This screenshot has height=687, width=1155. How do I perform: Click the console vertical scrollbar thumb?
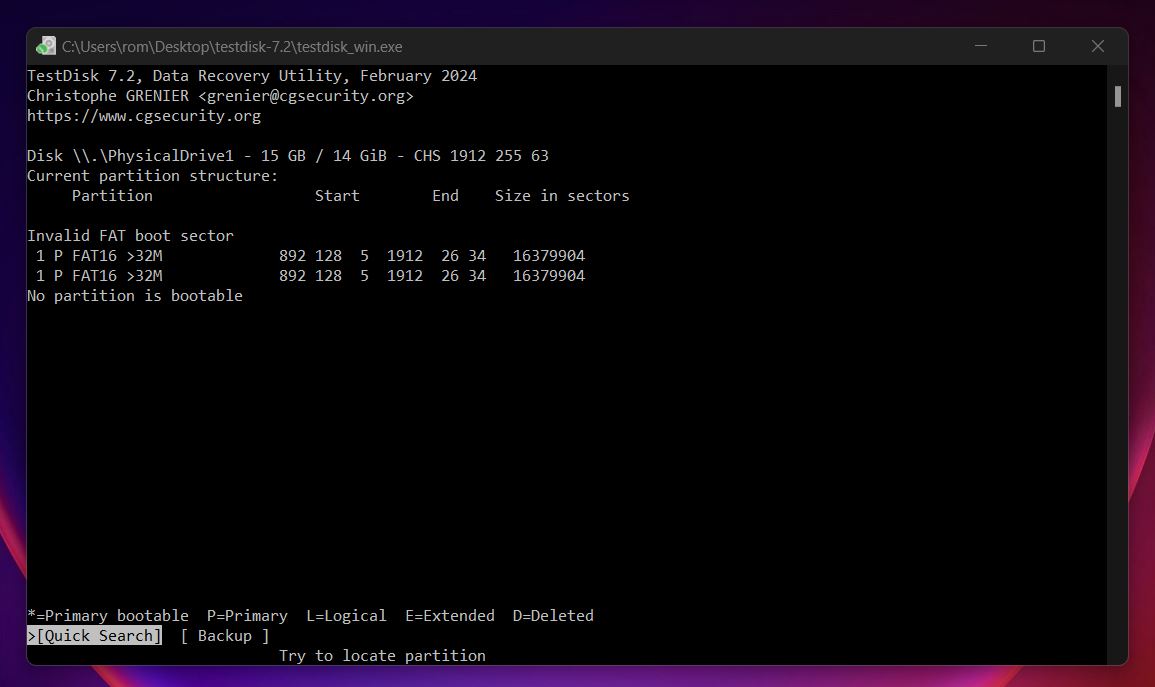(x=1117, y=96)
